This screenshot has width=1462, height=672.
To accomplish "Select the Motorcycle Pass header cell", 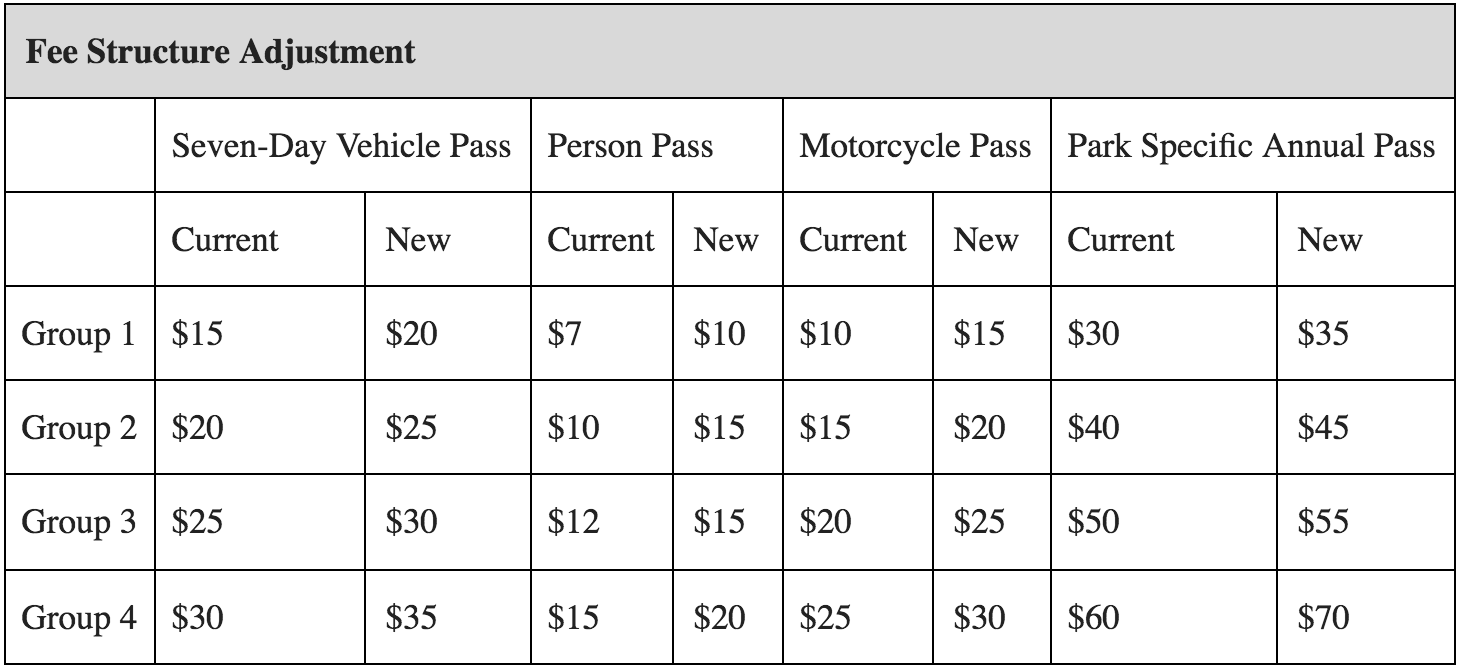I will [915, 146].
